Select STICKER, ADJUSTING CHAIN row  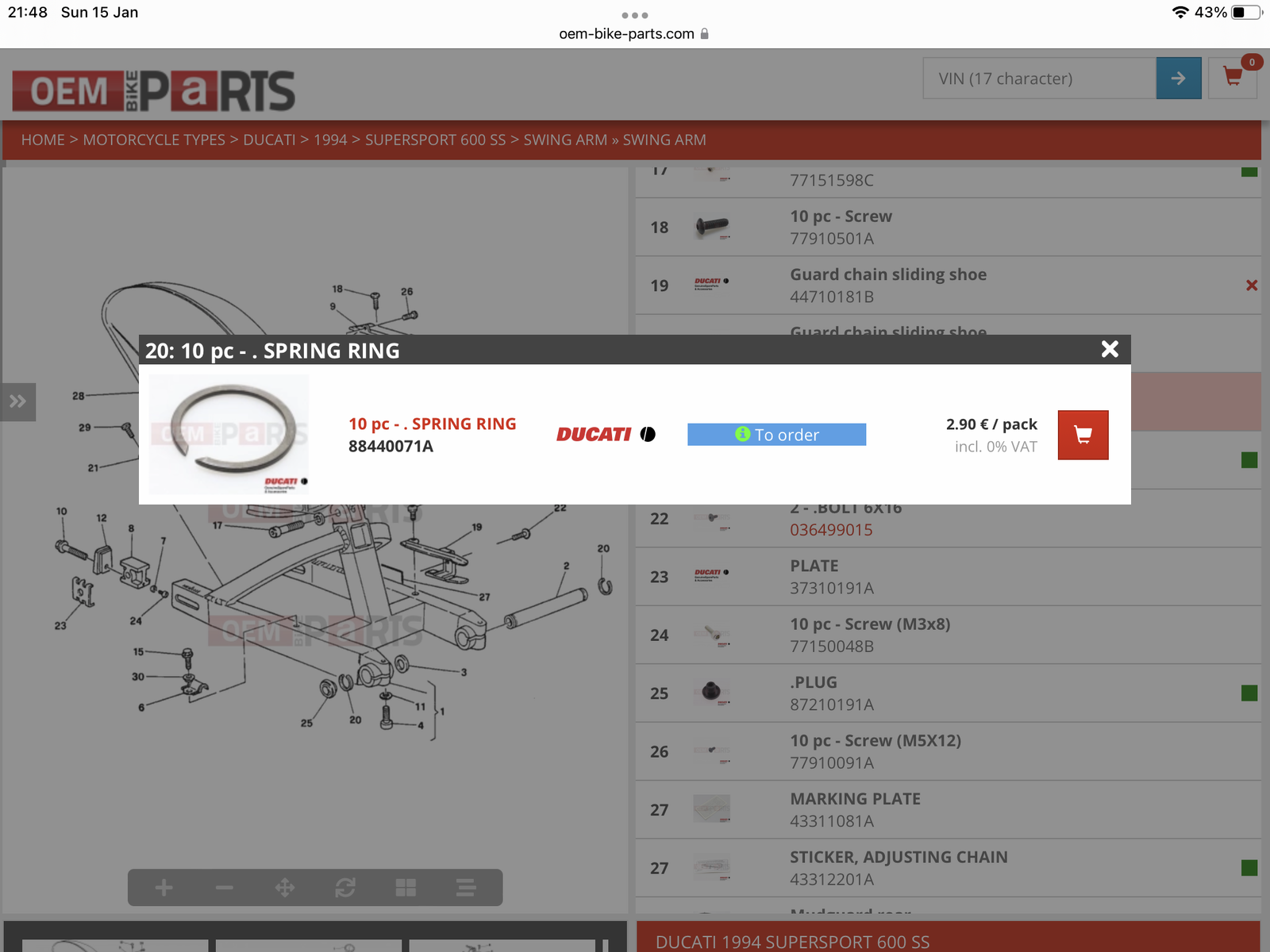pos(948,868)
